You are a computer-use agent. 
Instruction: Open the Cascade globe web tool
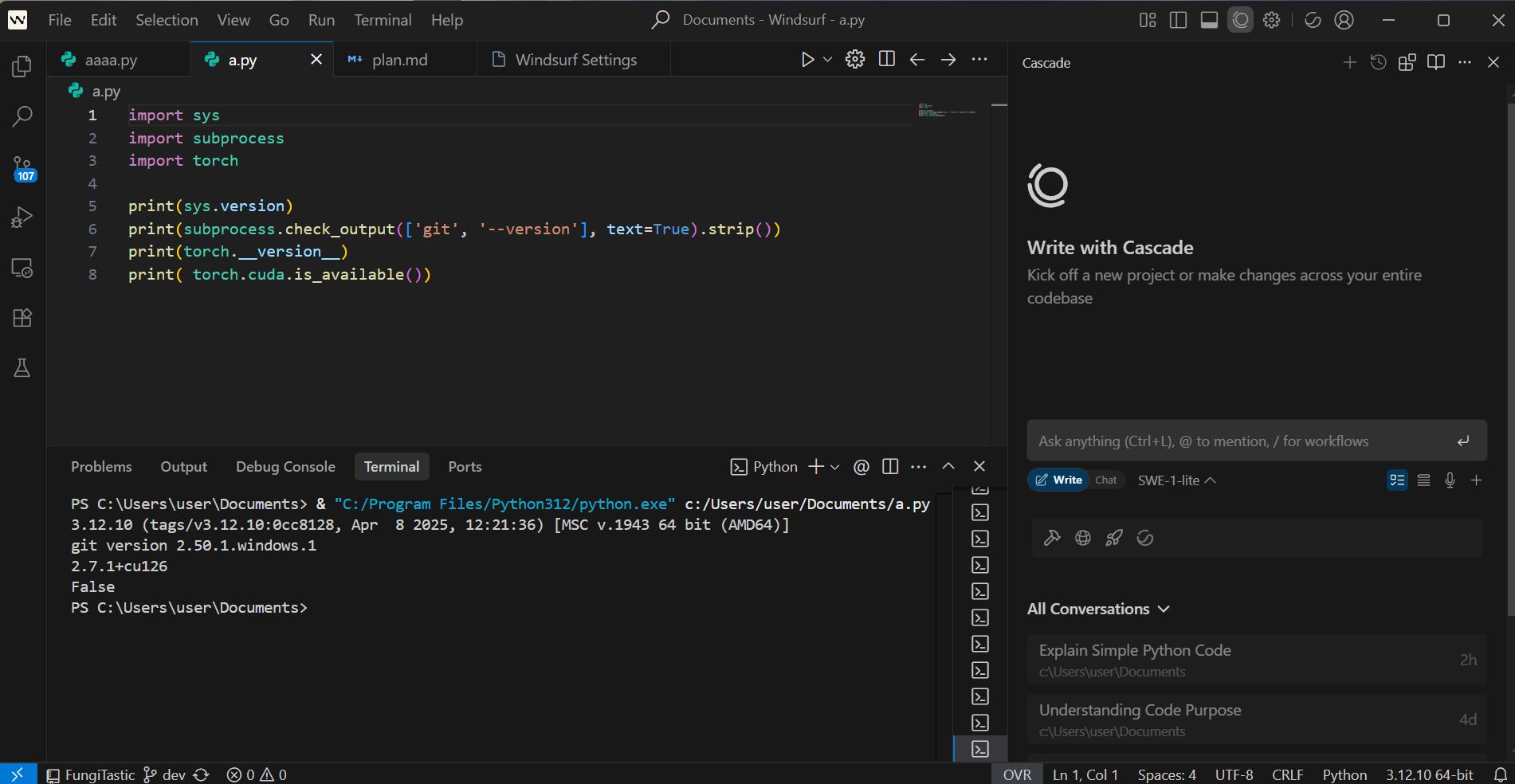[1083, 538]
